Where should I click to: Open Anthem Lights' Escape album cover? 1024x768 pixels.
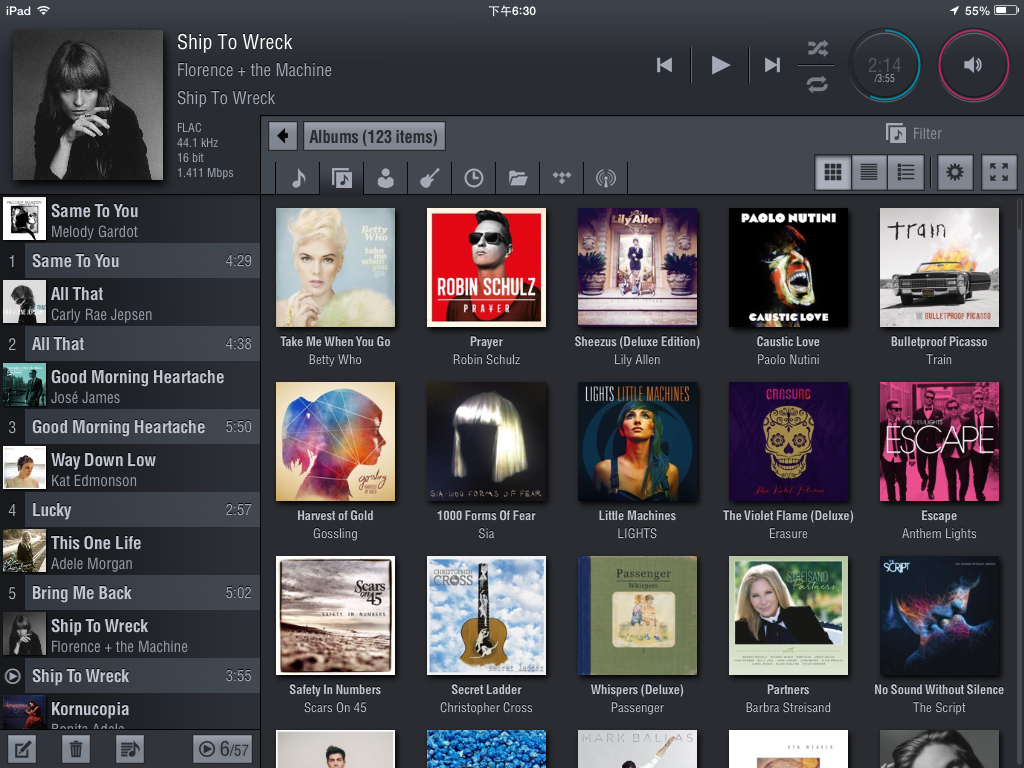coord(939,441)
